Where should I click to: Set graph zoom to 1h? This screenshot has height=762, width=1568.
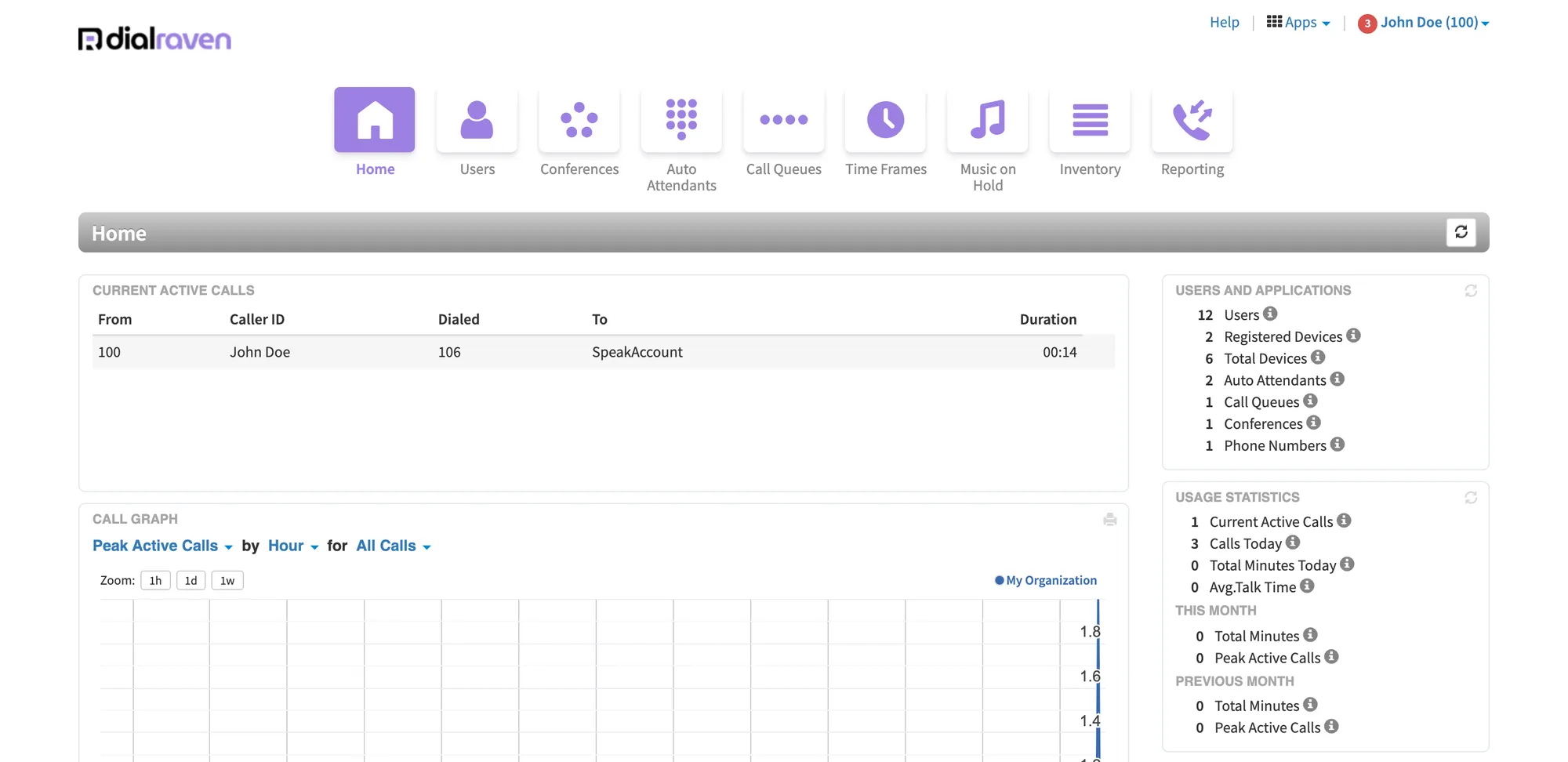[x=155, y=581]
